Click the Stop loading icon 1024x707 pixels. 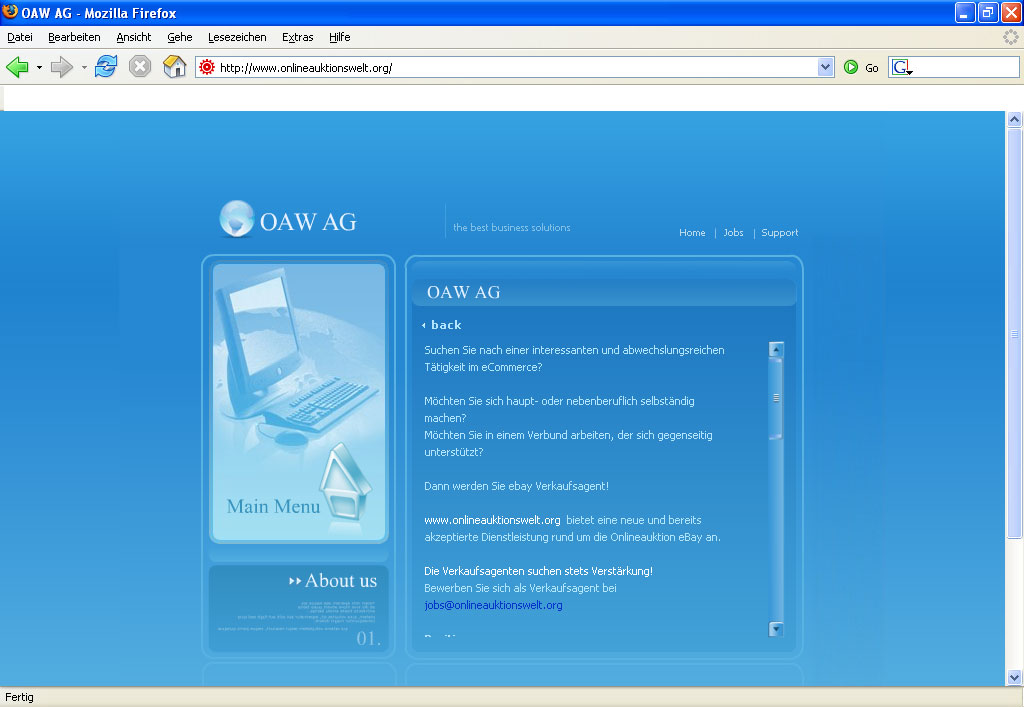tap(140, 67)
